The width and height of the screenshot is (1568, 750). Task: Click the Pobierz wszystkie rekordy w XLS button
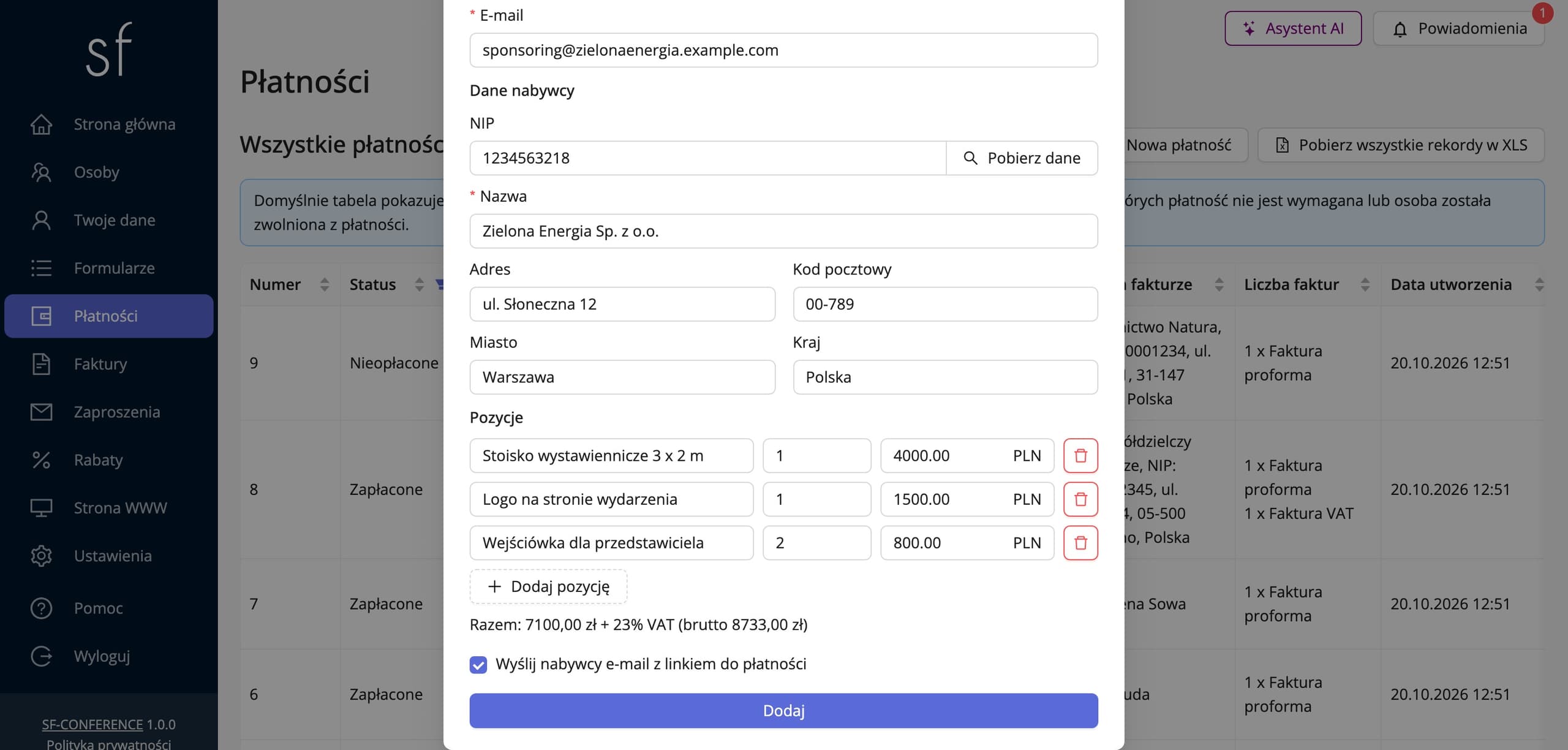(x=1401, y=145)
